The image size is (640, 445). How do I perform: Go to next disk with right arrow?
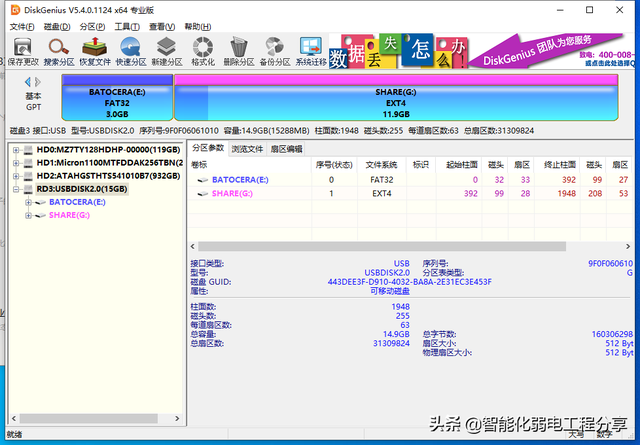click(x=38, y=82)
